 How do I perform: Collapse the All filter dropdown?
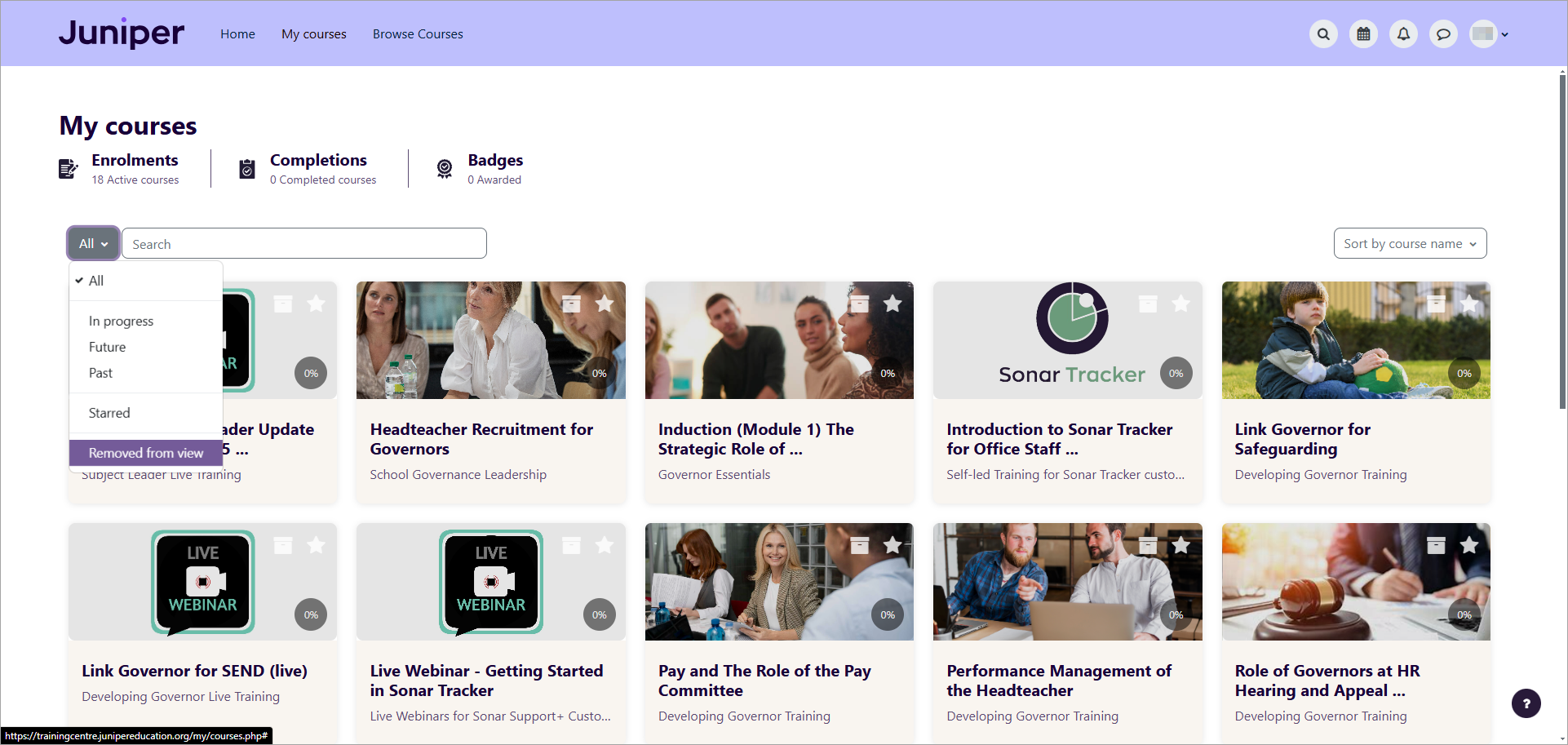(x=94, y=244)
